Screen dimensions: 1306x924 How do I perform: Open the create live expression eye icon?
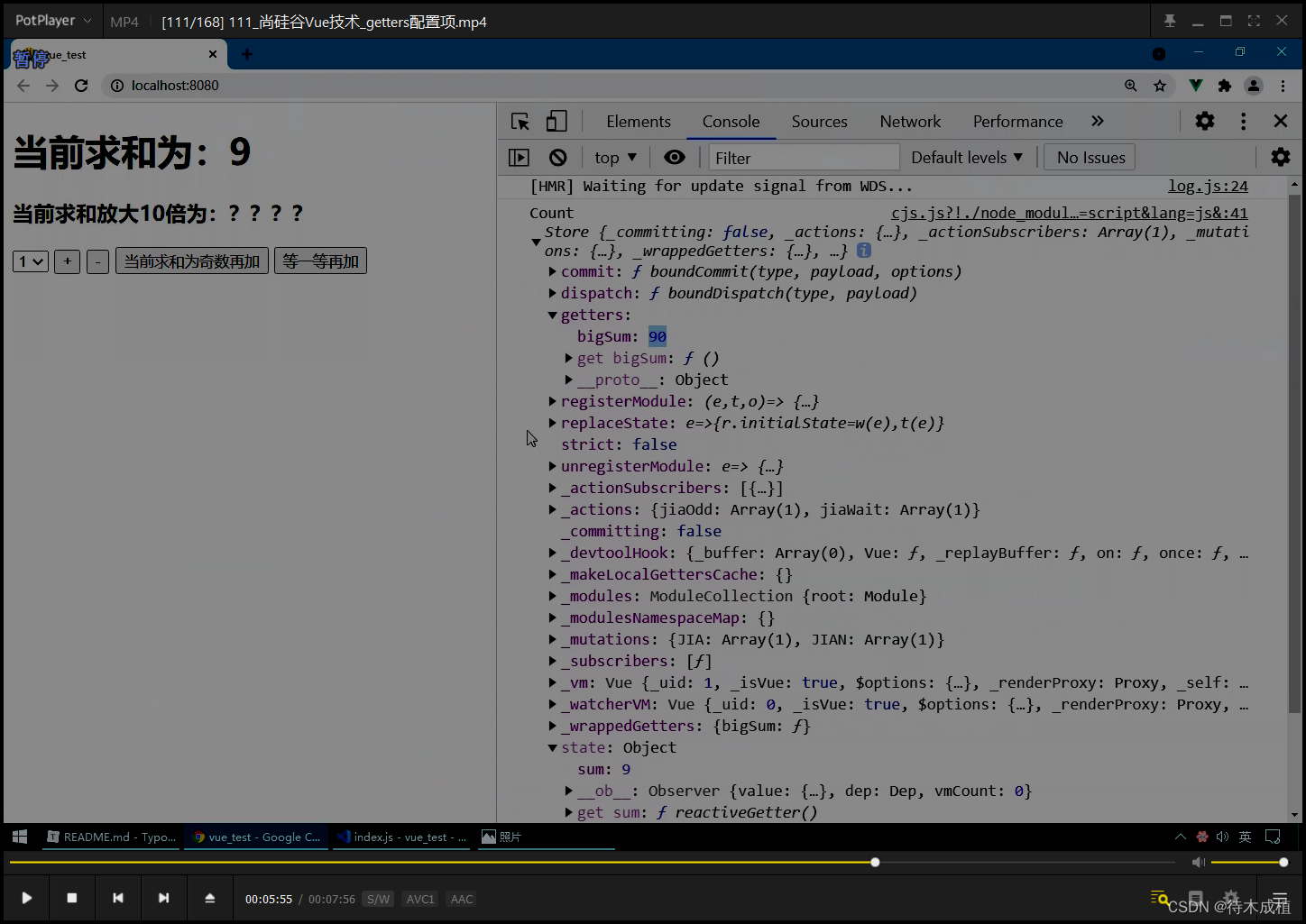(x=674, y=157)
